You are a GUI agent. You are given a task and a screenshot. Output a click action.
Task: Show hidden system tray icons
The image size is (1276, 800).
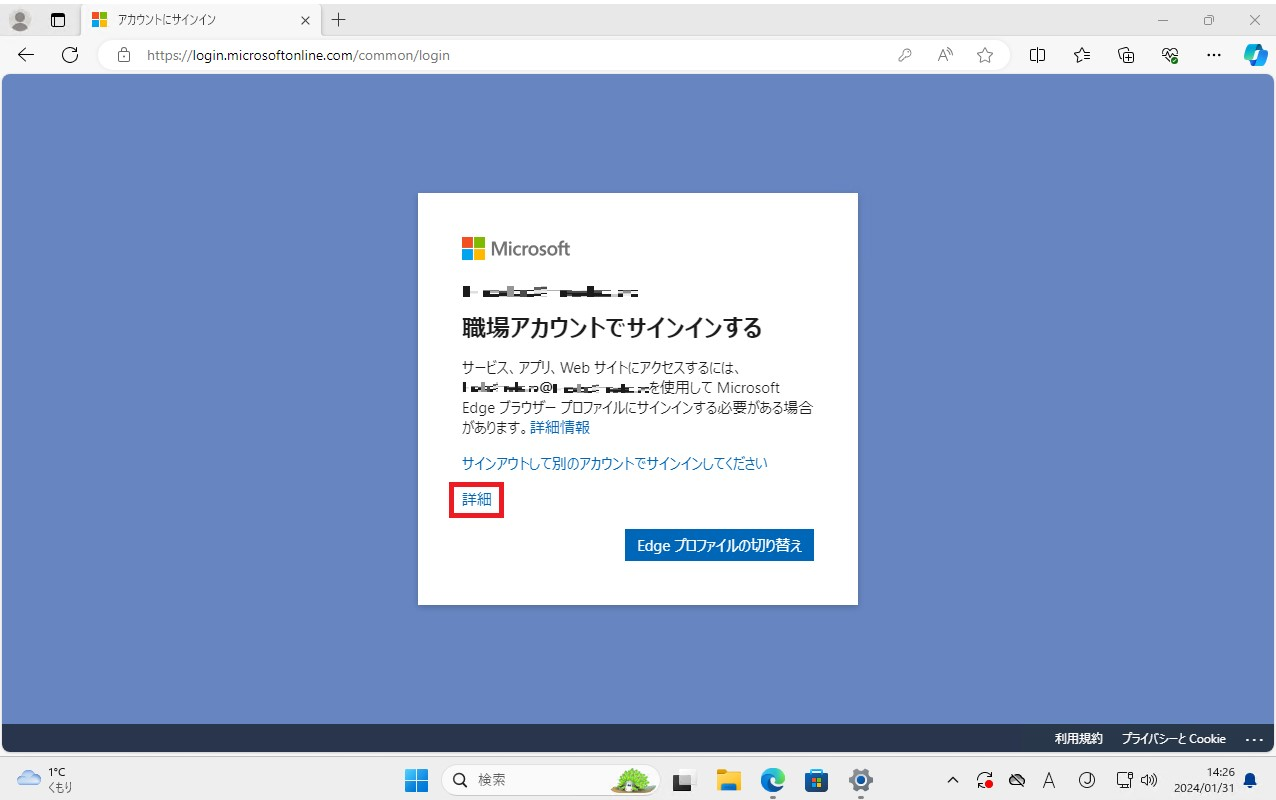(952, 780)
